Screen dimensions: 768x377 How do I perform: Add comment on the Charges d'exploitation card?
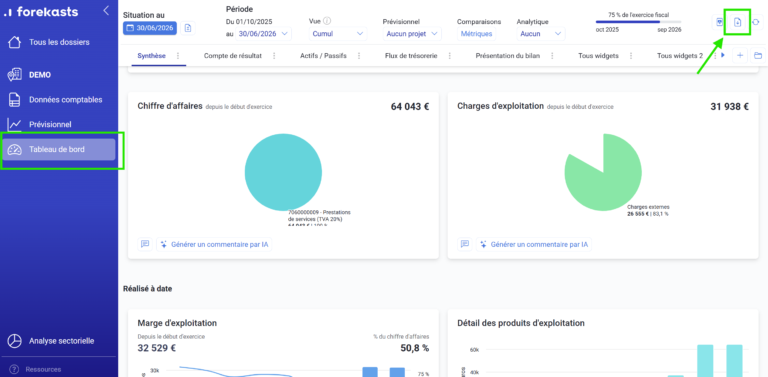pos(465,244)
